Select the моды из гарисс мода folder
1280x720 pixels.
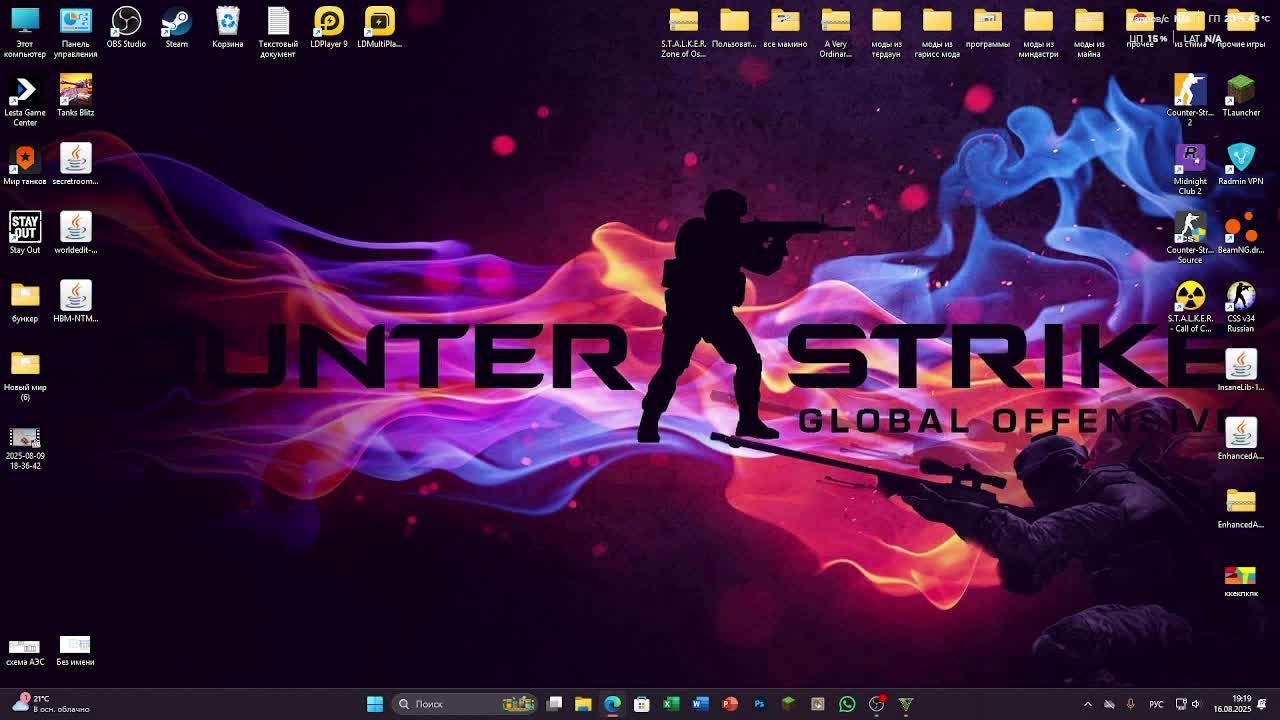(937, 31)
